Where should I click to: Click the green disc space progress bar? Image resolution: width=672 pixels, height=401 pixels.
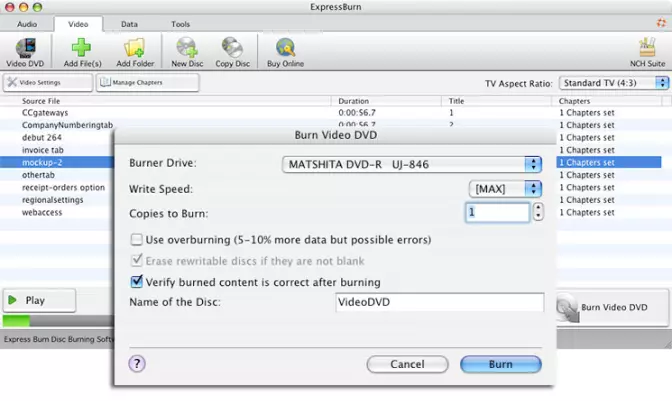click(x=16, y=320)
